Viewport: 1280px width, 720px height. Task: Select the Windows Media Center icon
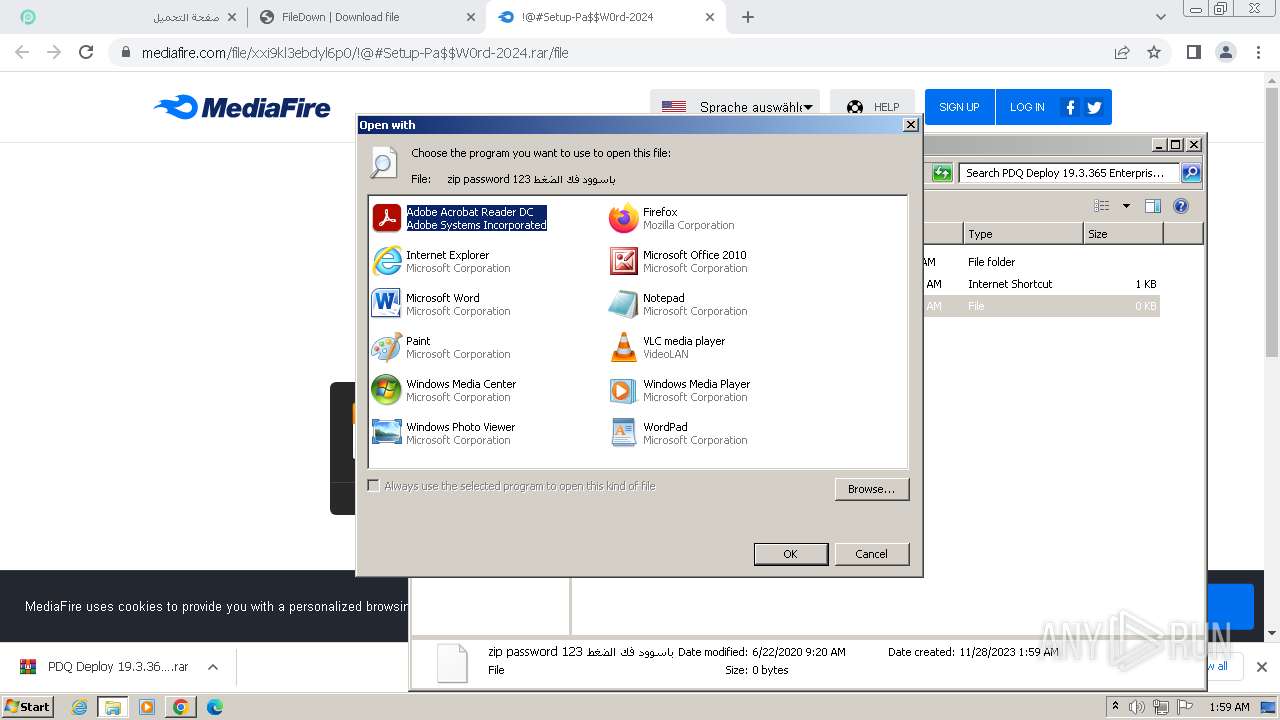tap(386, 390)
